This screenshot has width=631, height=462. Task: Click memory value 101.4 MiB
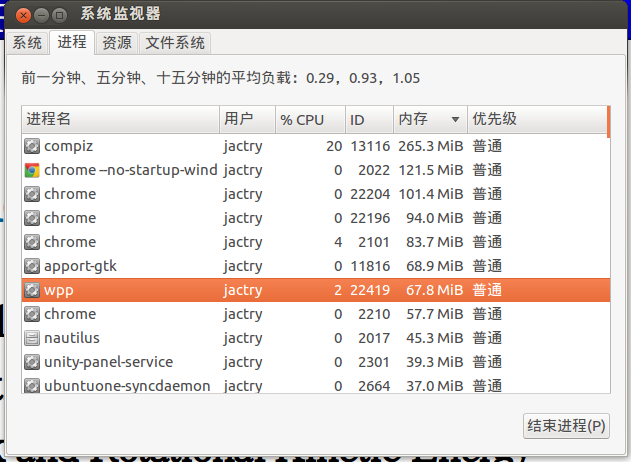pos(431,194)
